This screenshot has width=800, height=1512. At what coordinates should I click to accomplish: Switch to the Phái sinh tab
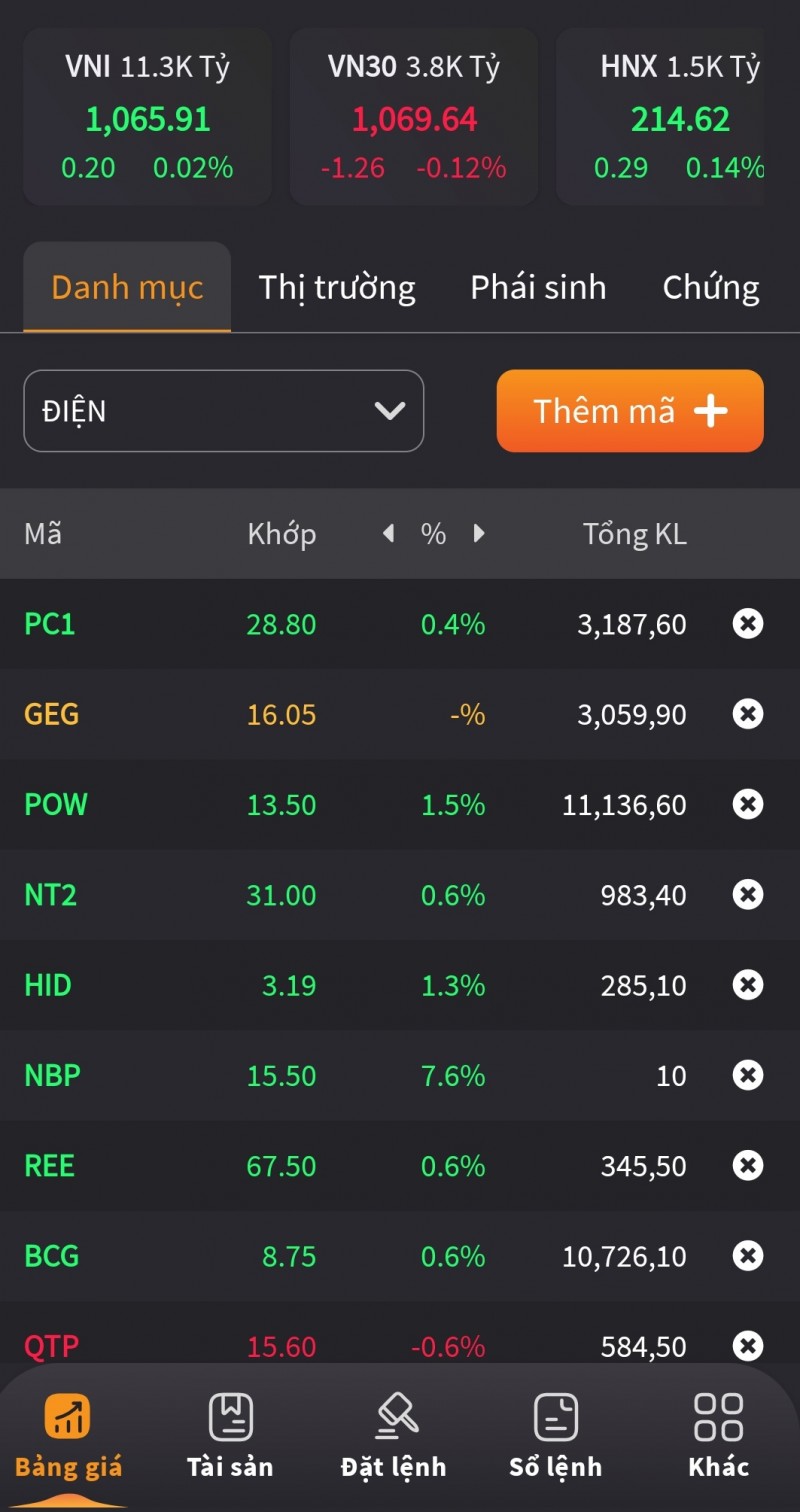pos(538,288)
